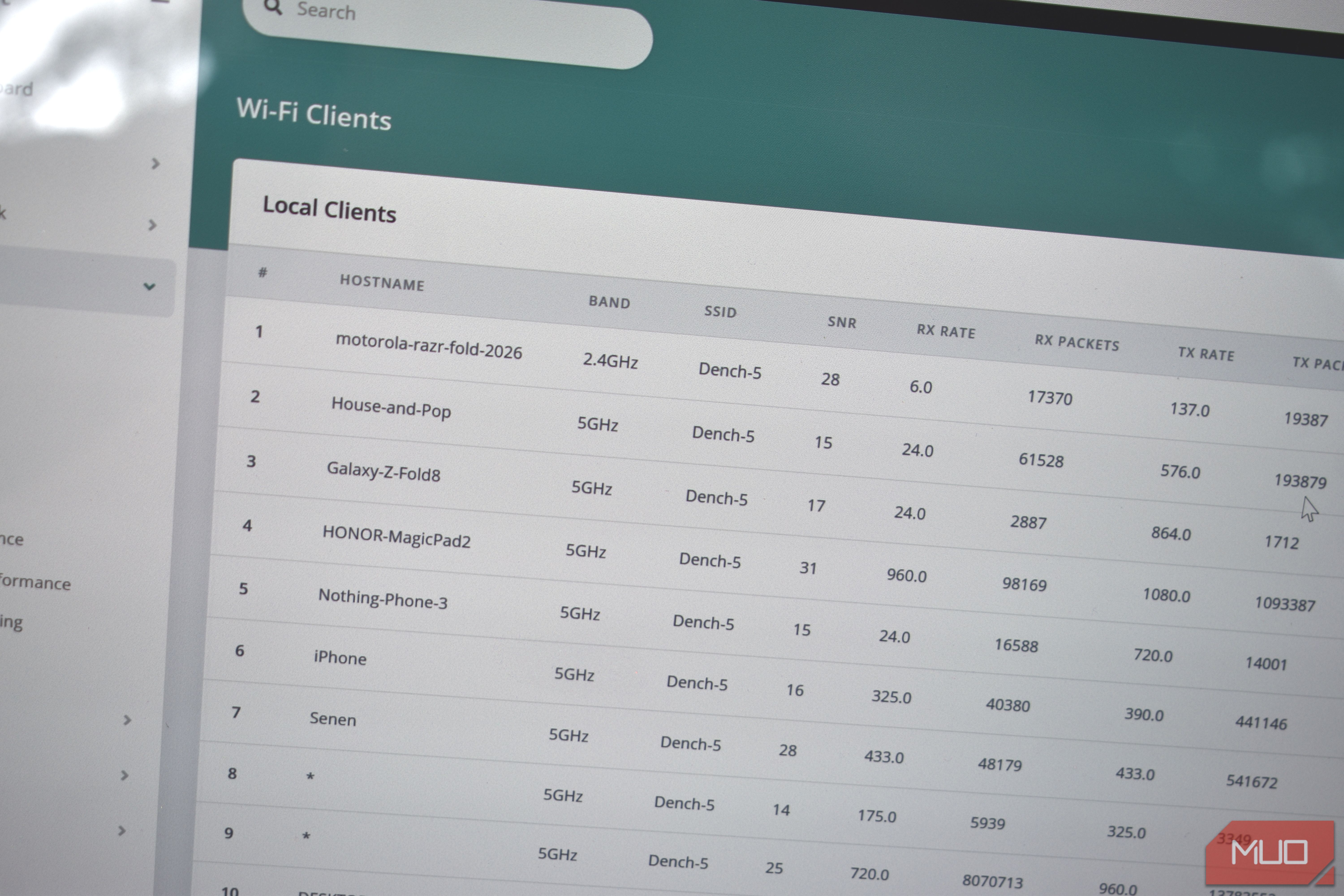Select the Senen hostname row
1344x896 pixels.
(333, 719)
